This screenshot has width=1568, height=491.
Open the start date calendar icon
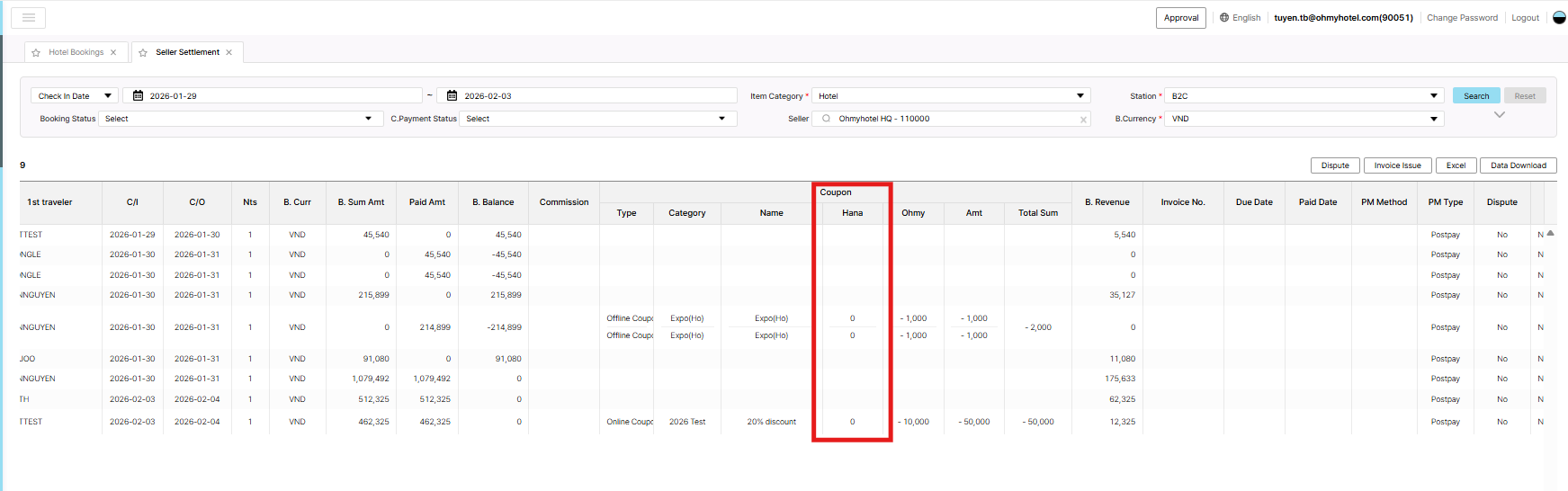[x=138, y=96]
